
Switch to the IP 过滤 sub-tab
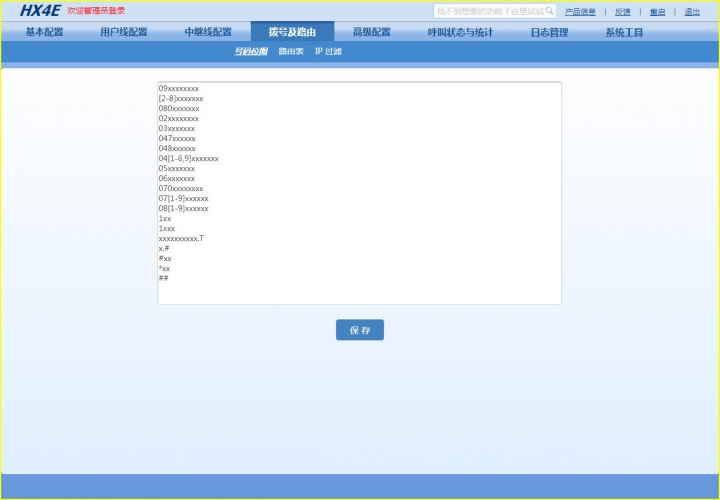tap(328, 51)
